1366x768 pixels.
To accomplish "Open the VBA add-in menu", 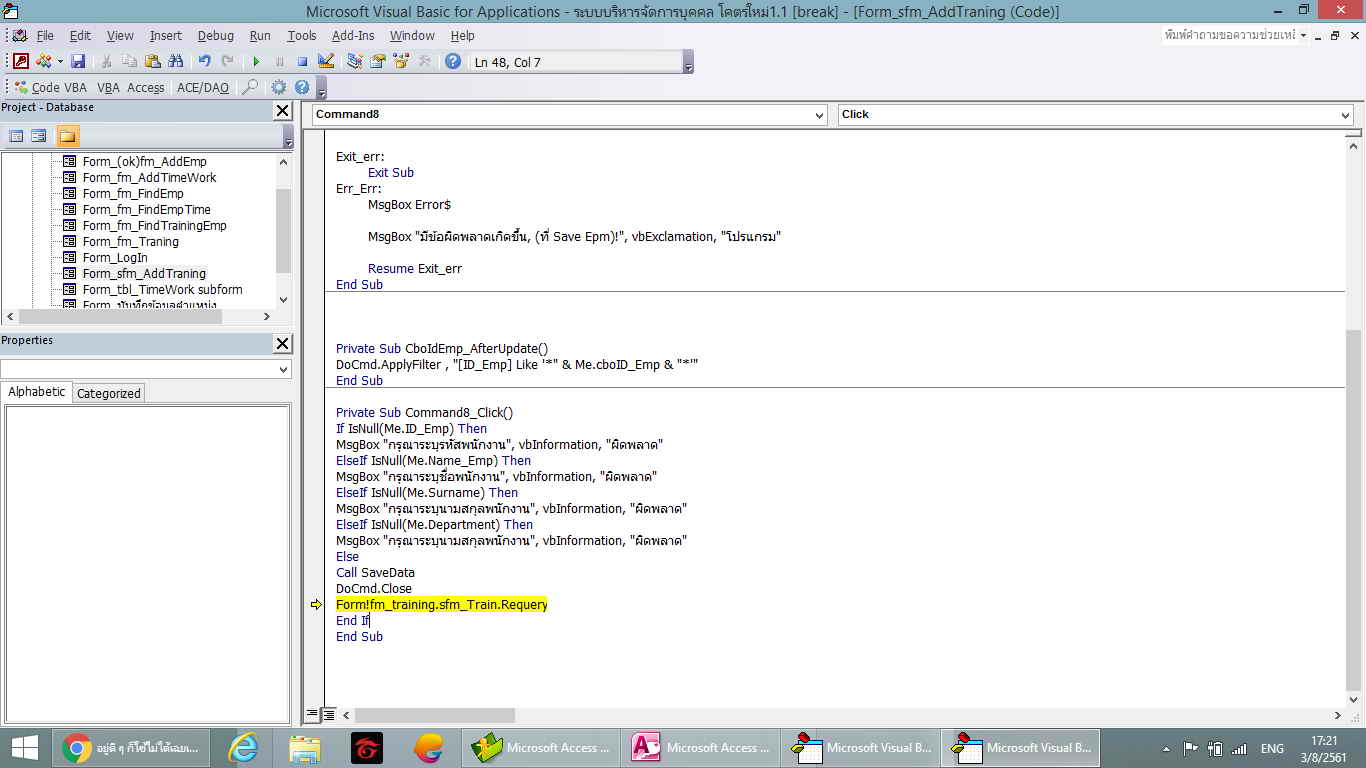I will (x=108, y=88).
